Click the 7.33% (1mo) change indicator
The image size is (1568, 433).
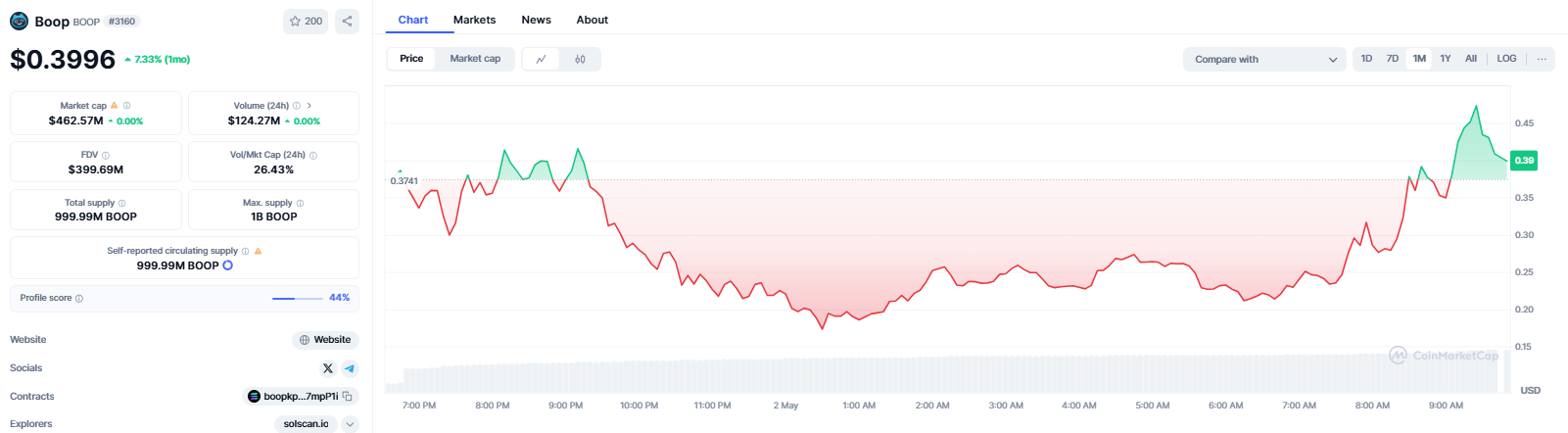[x=158, y=60]
